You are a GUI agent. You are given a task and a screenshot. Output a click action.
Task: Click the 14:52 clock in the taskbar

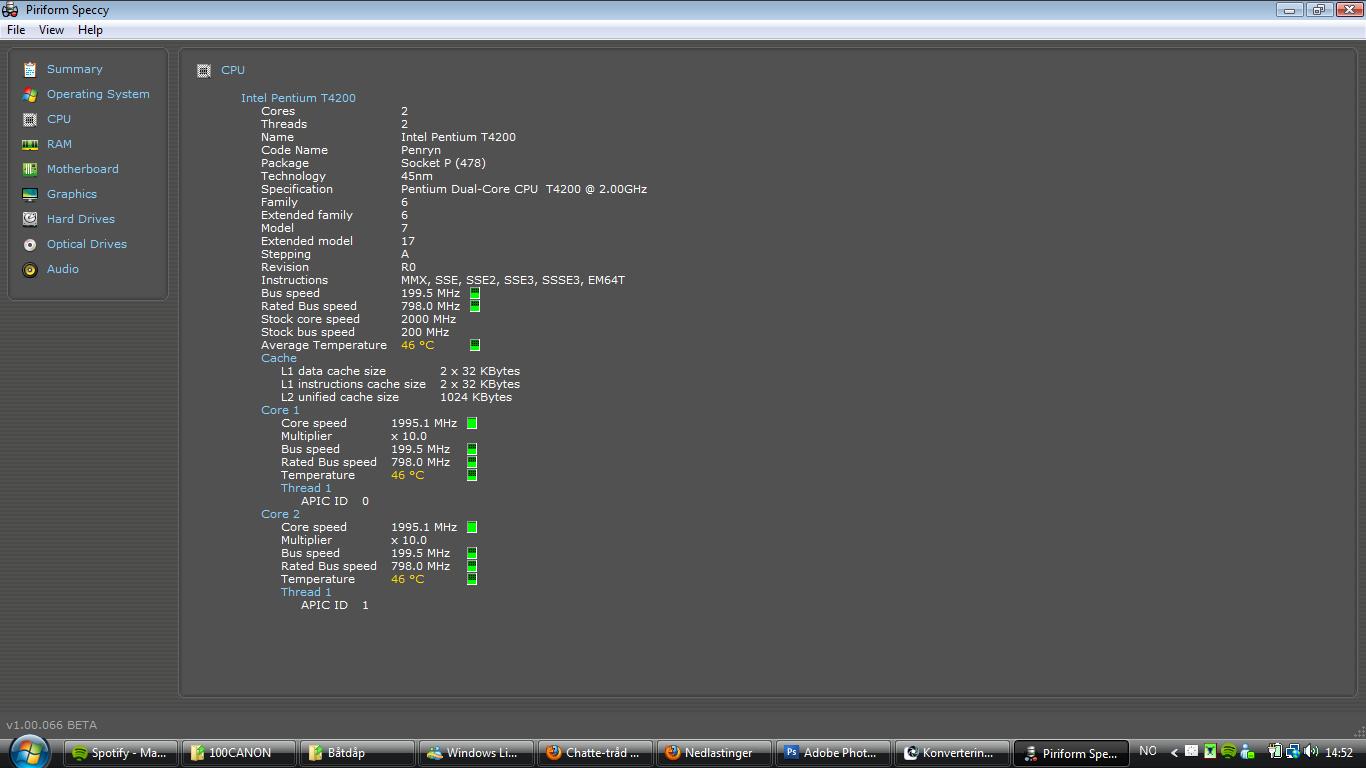[1338, 752]
